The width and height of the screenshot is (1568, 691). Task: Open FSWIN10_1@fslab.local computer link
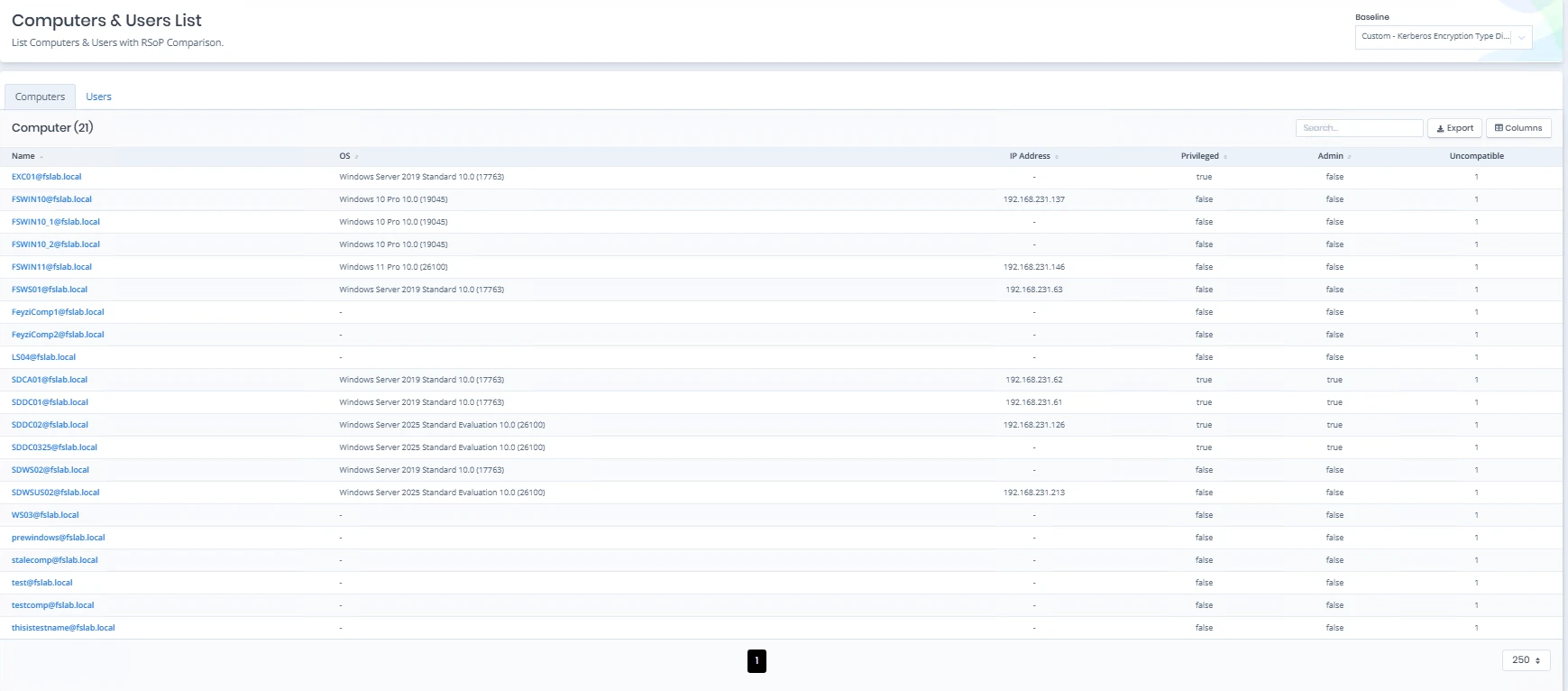pyautogui.click(x=56, y=222)
